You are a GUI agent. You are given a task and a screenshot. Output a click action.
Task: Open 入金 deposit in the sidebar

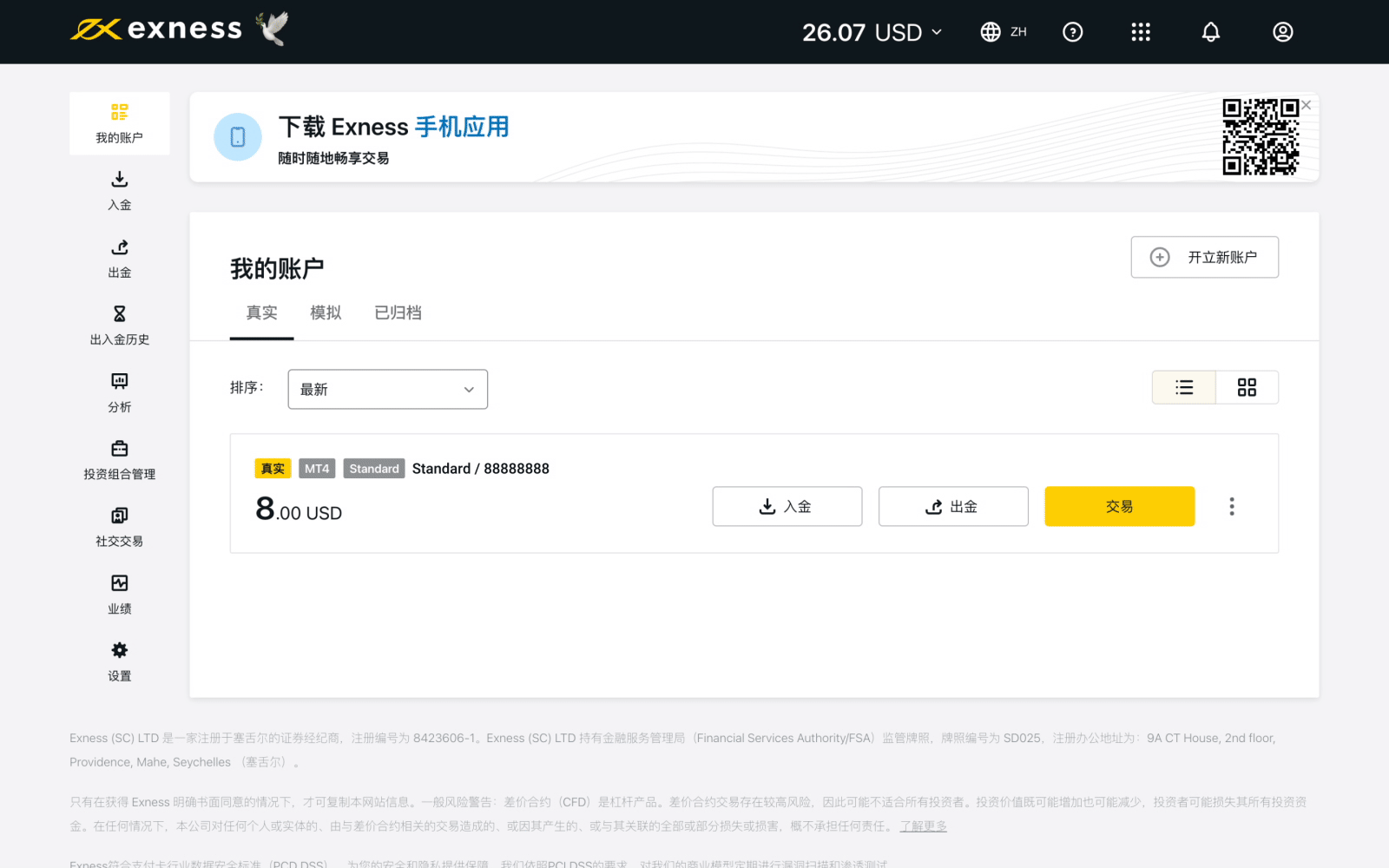click(120, 191)
